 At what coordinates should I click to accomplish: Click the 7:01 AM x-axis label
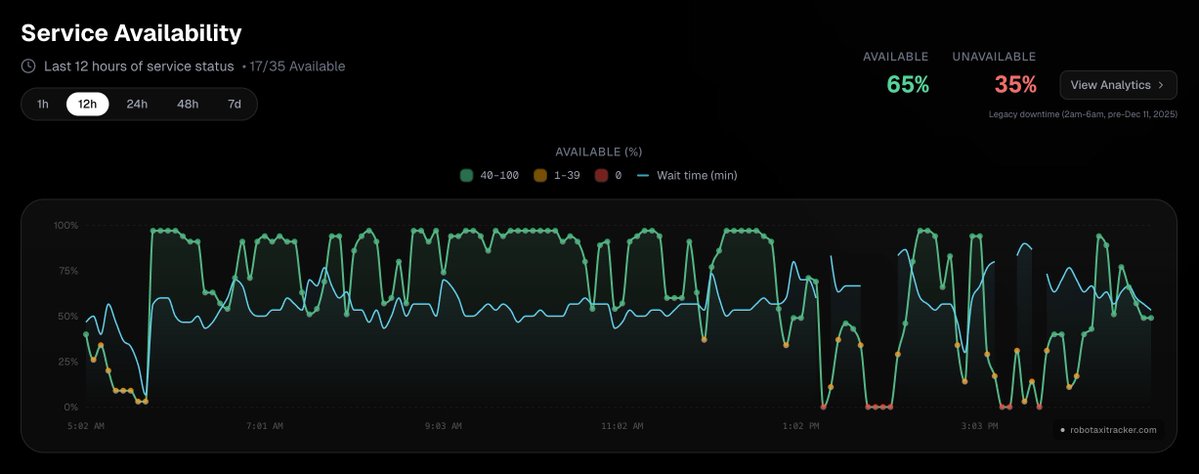pyautogui.click(x=265, y=426)
